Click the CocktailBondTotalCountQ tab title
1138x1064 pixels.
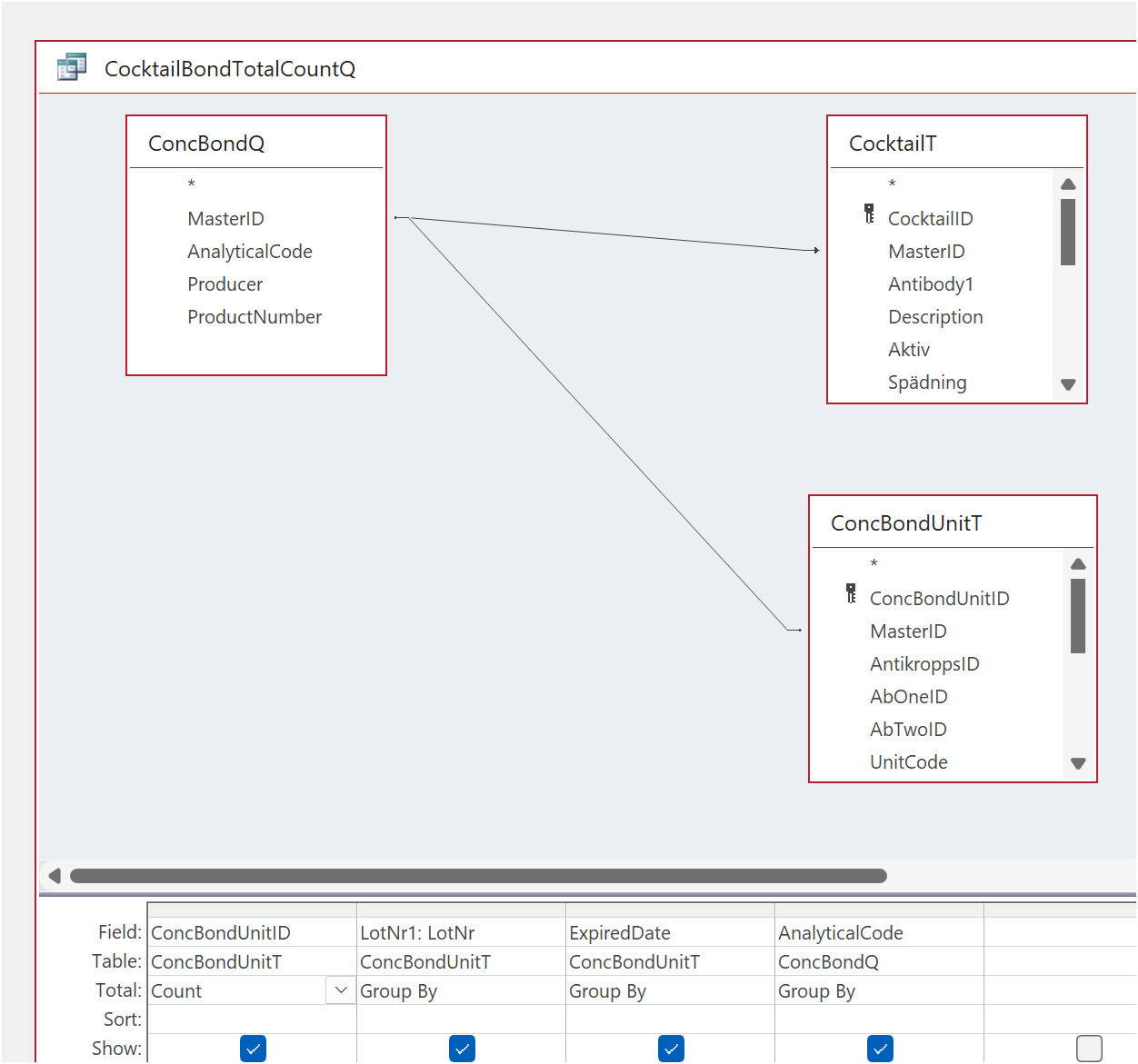[230, 69]
